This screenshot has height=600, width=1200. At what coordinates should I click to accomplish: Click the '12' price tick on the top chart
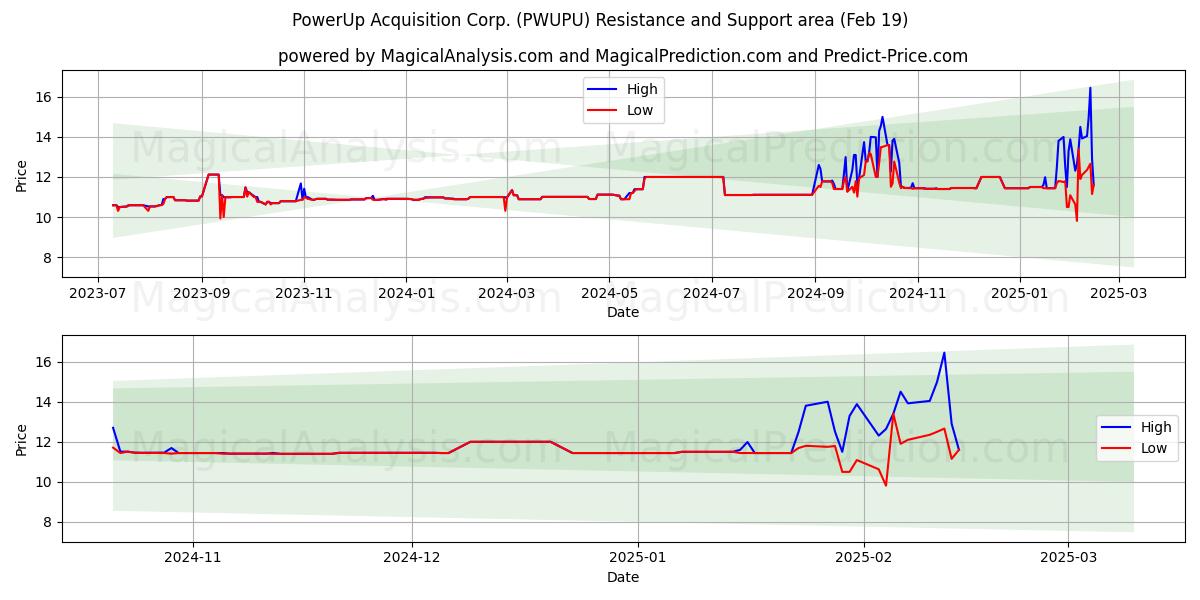point(46,177)
